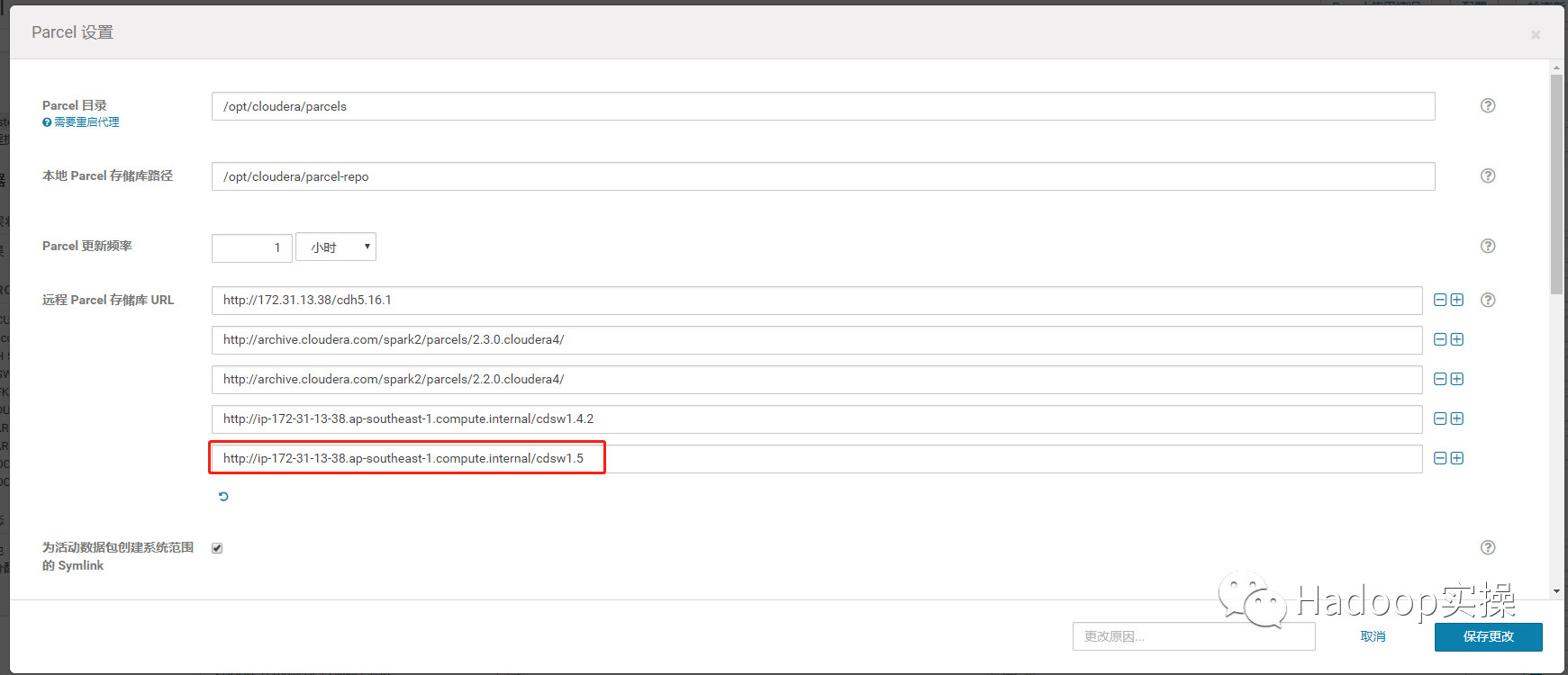Click the Parcel 更新频率 label

(87, 246)
